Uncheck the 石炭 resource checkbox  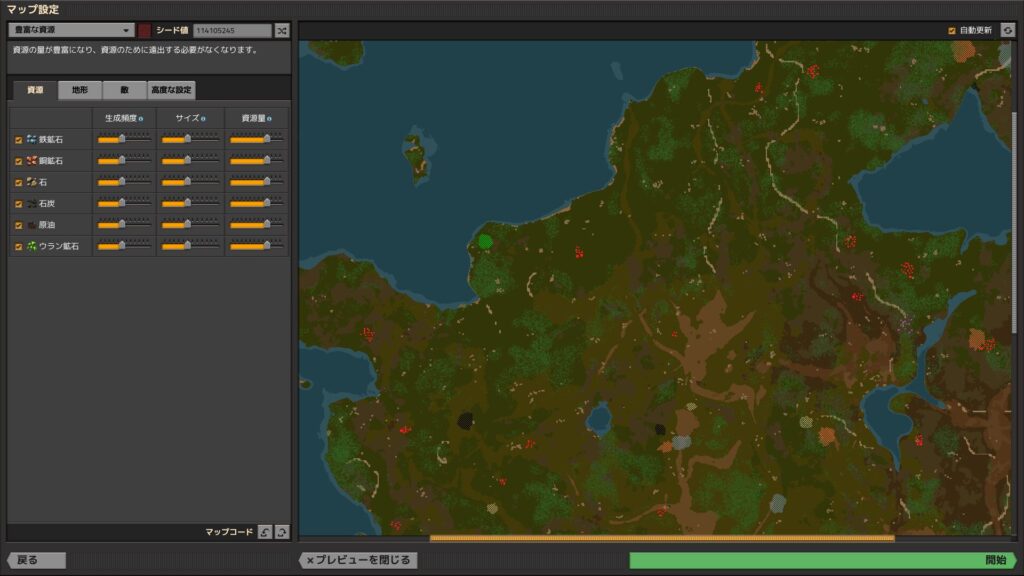(18, 204)
